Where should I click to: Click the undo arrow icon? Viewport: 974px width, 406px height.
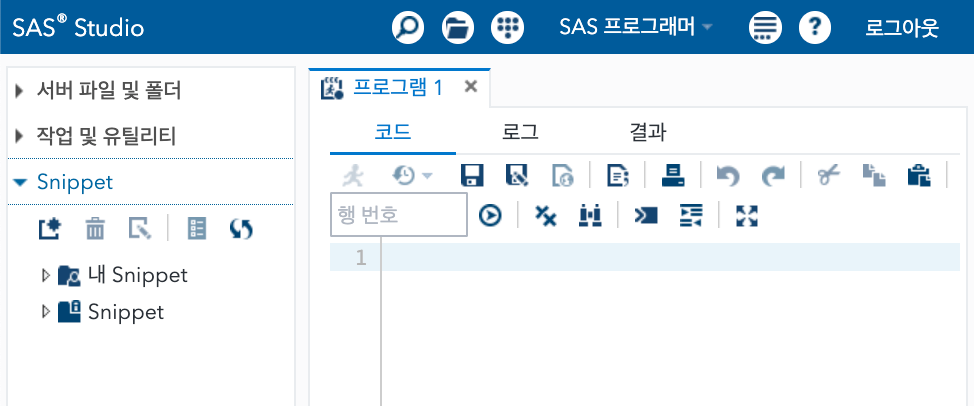coord(727,176)
